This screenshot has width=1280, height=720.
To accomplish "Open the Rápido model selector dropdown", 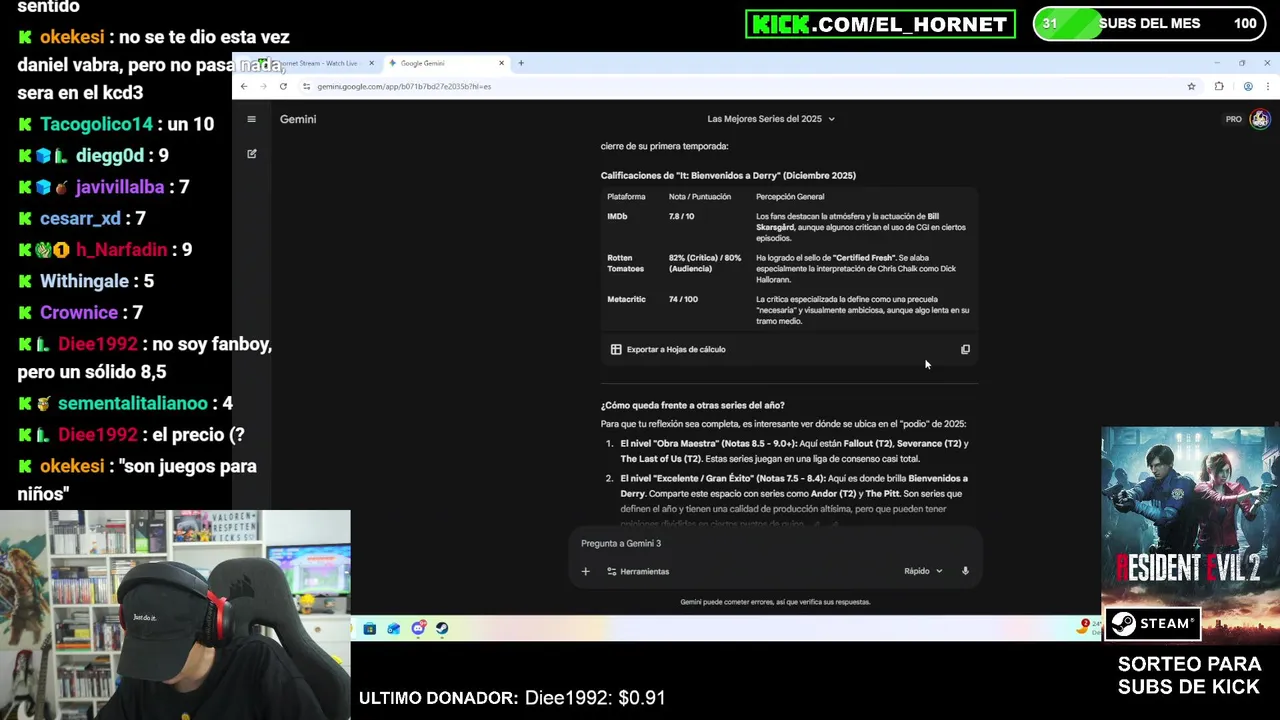I will pos(923,571).
